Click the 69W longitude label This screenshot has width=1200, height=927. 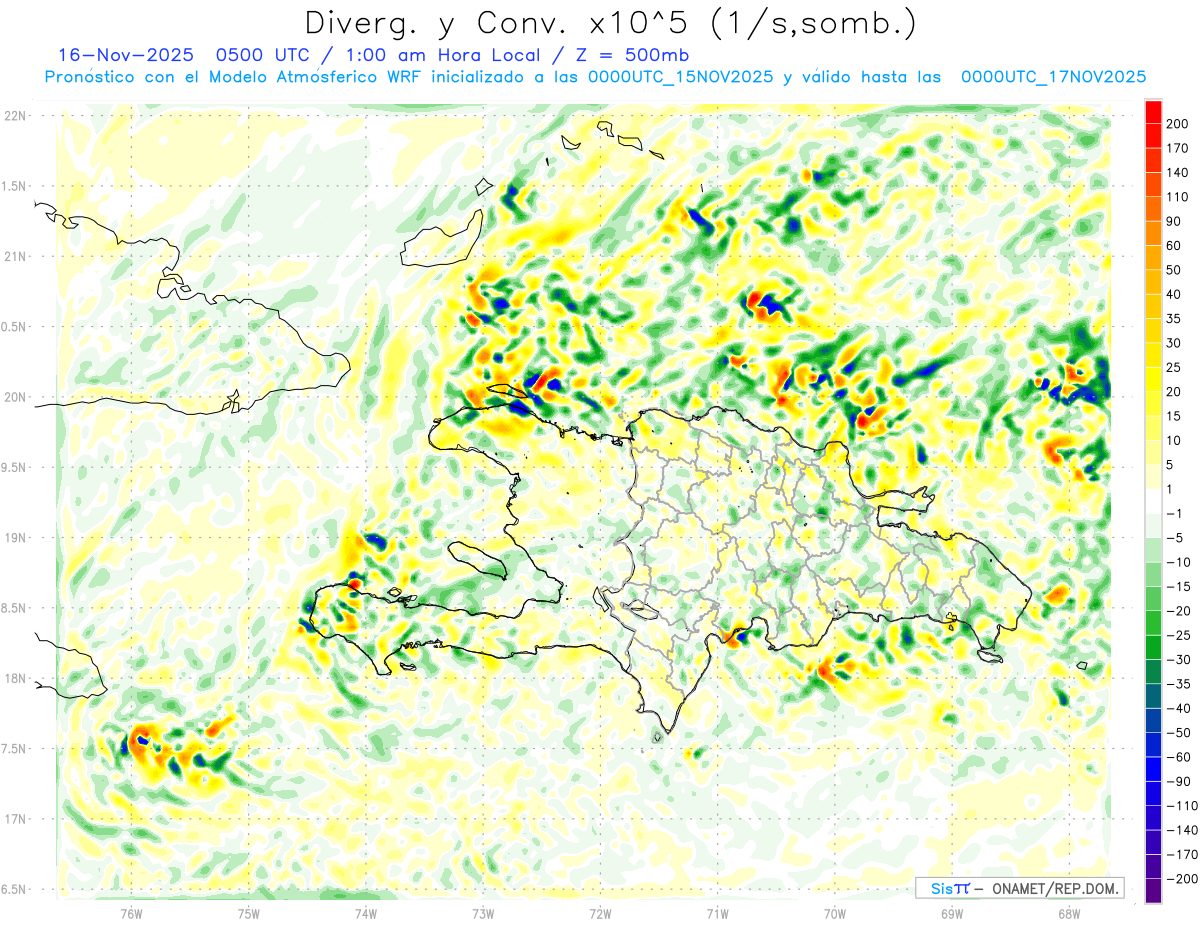click(x=951, y=914)
